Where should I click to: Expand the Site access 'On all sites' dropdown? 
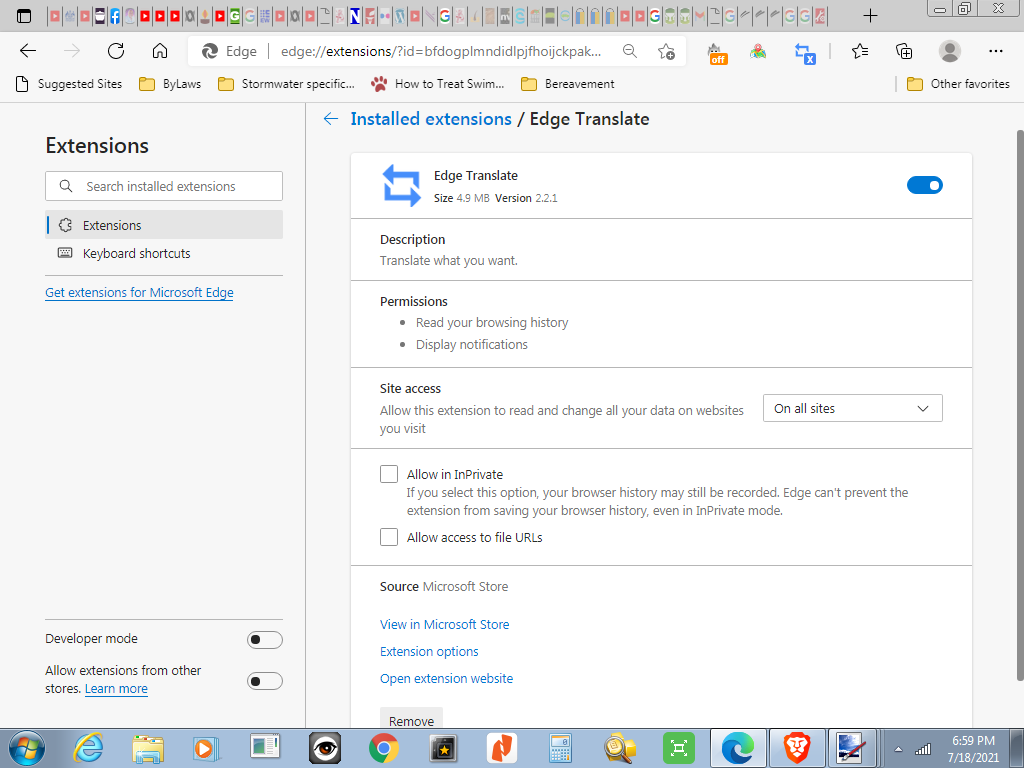(x=852, y=408)
